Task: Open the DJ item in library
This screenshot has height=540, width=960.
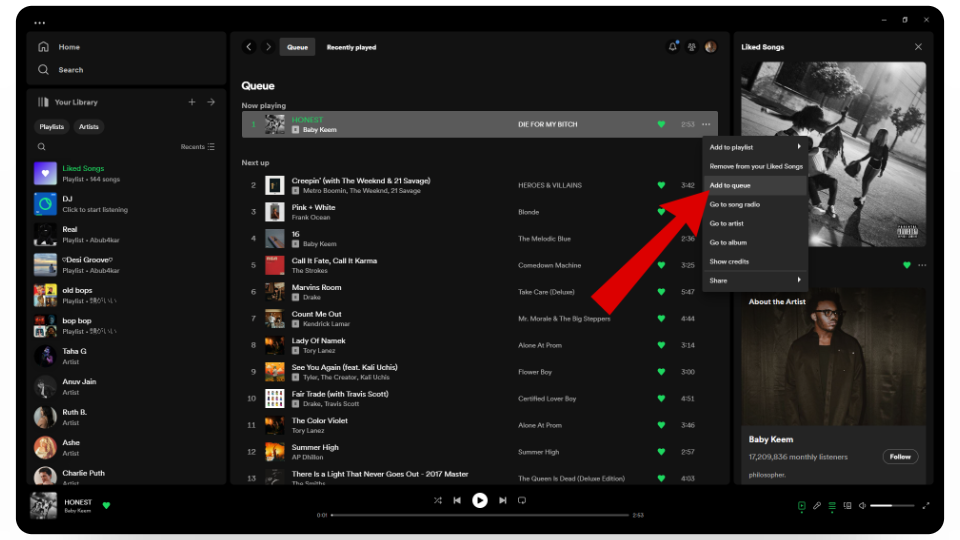Action: 125,204
